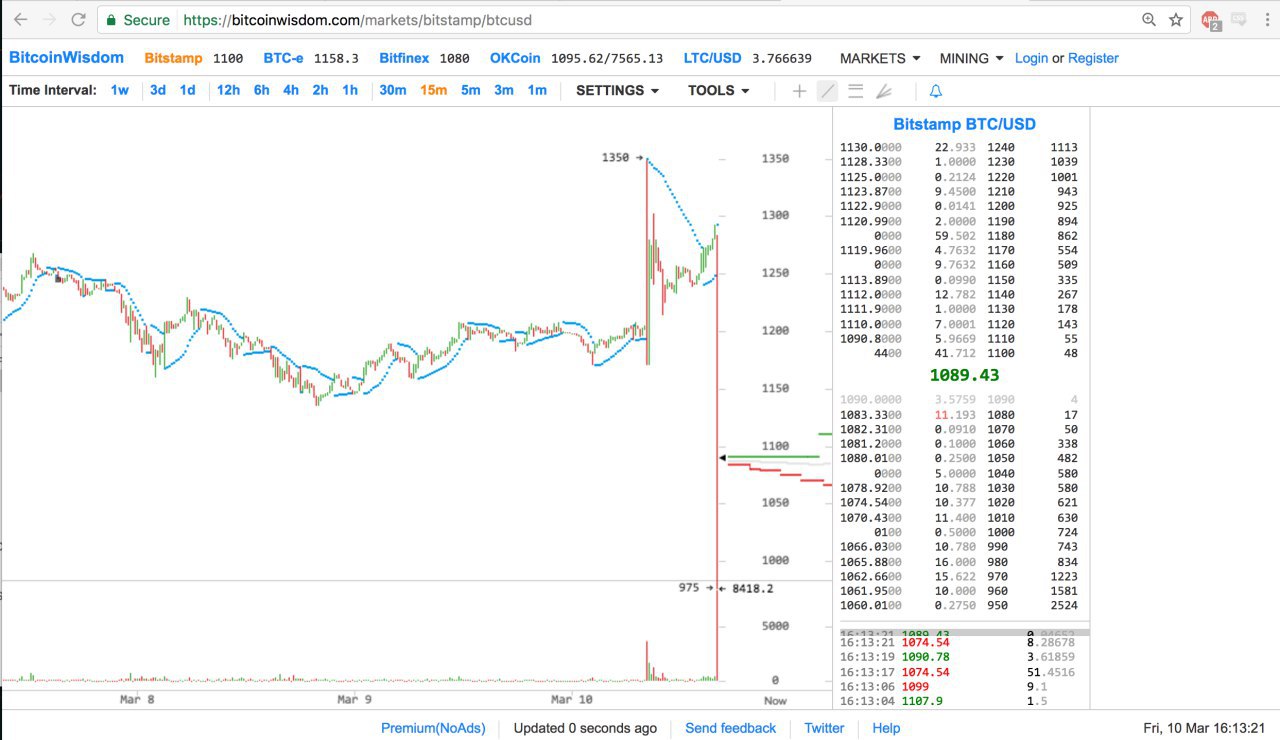Screen dimensions: 1280x740
Task: Choose the 3m time interval
Action: (x=504, y=90)
